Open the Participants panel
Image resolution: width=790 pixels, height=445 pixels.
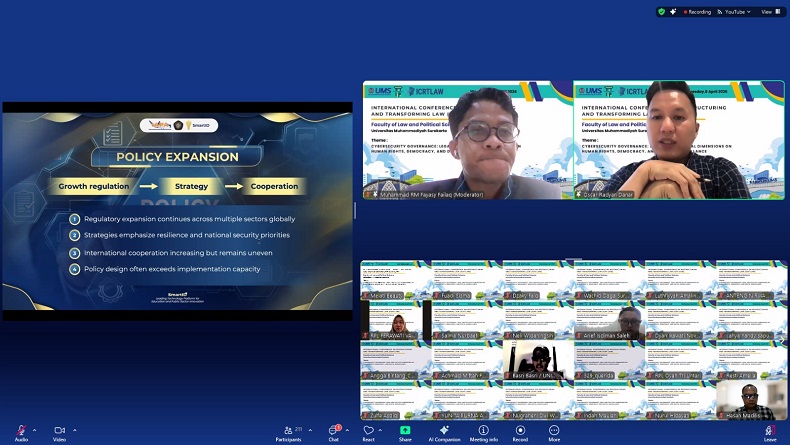click(x=288, y=431)
